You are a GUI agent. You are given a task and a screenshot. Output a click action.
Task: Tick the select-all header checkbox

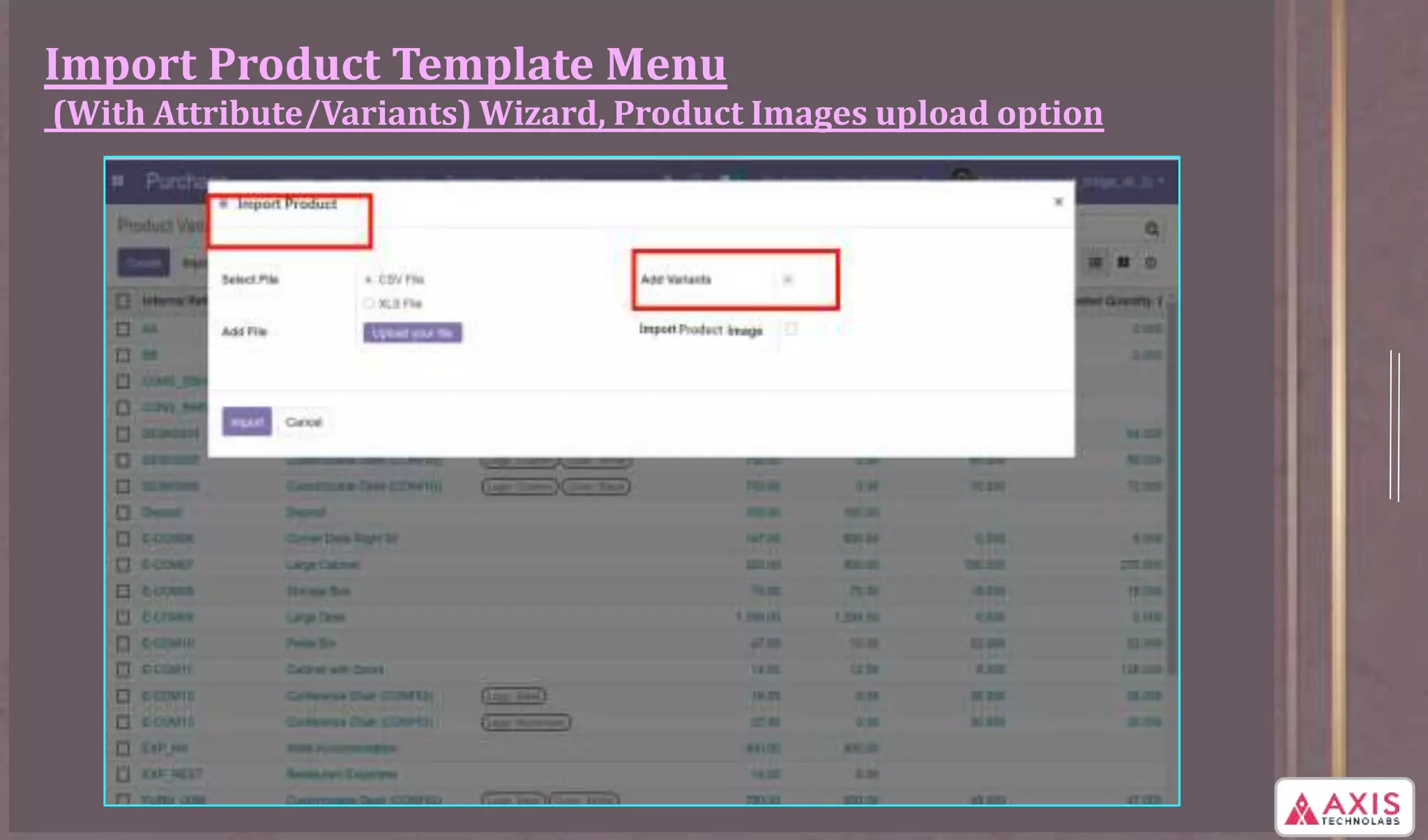click(x=123, y=301)
